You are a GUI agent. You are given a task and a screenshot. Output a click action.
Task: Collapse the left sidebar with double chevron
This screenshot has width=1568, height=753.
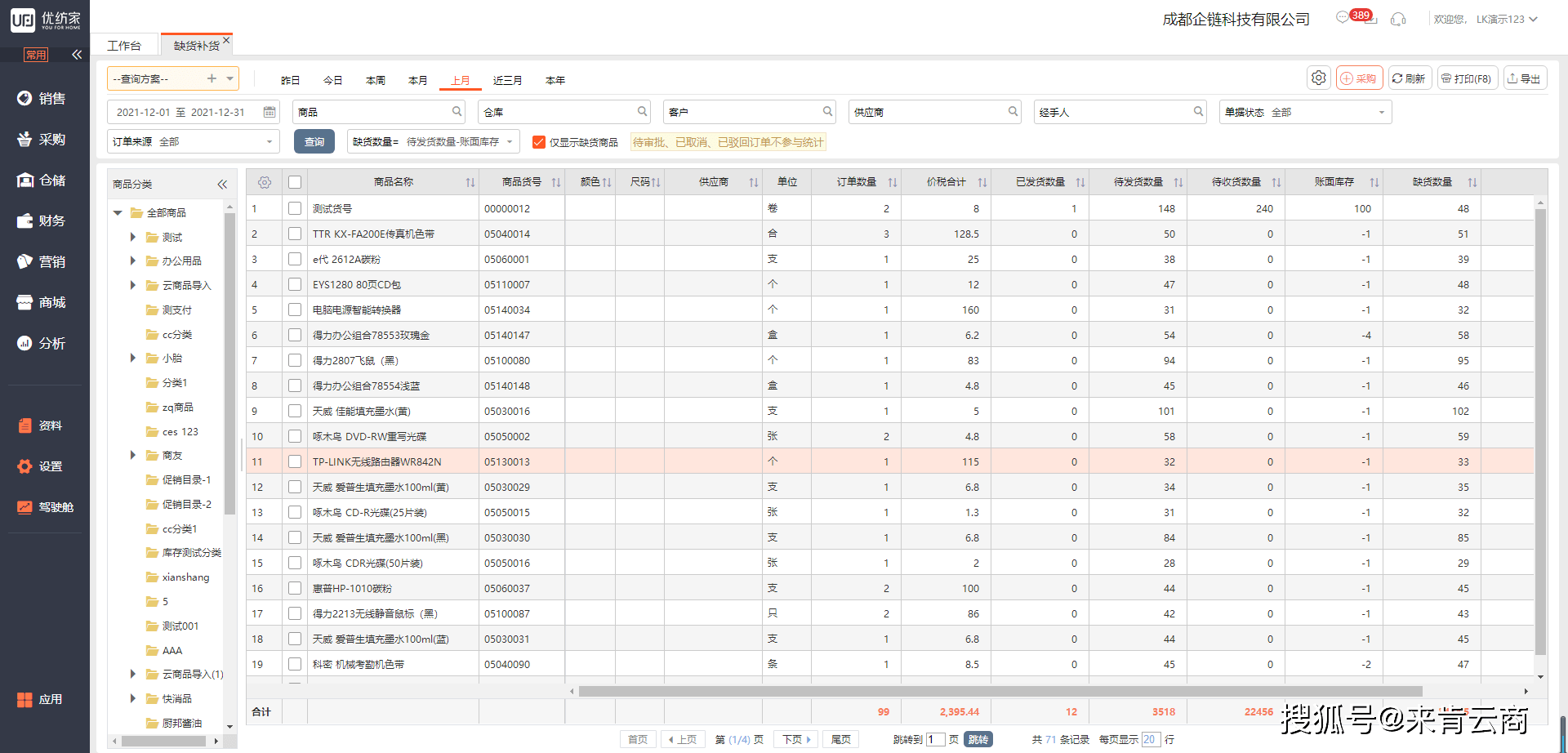(77, 55)
